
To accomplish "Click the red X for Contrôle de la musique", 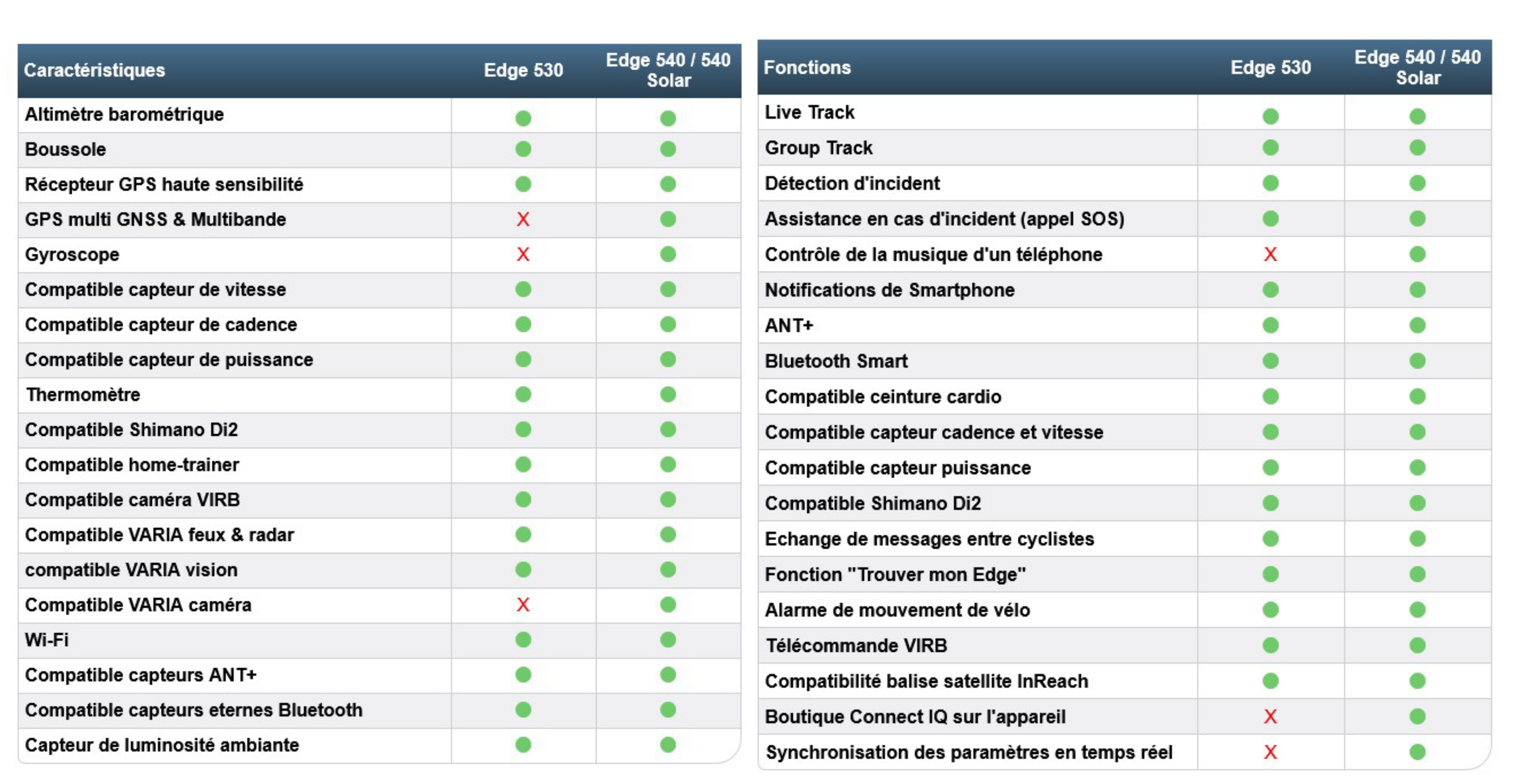I will coord(1271,254).
